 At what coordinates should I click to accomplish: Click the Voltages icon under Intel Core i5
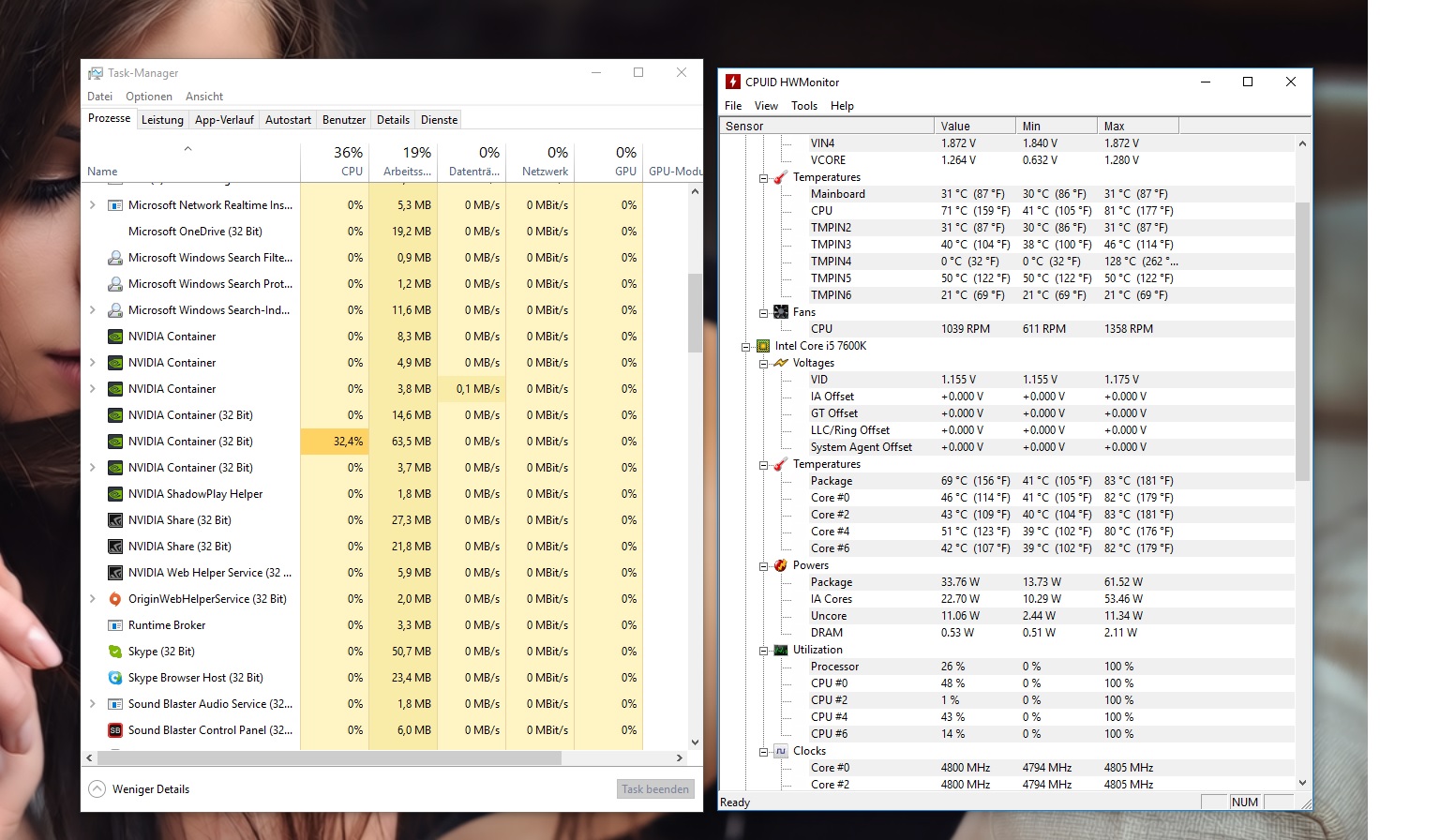[781, 363]
